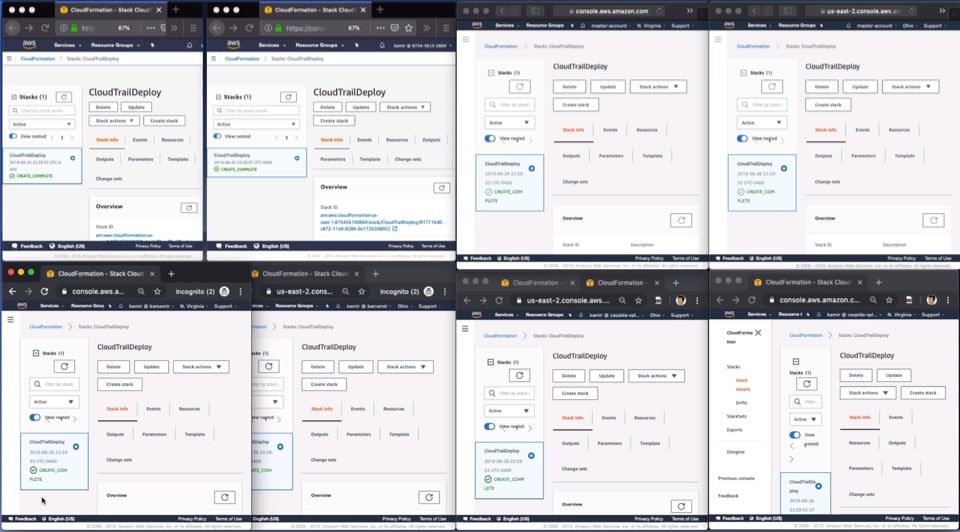
Task: Refresh Overview panel in second Firefox window
Action: pos(441,188)
